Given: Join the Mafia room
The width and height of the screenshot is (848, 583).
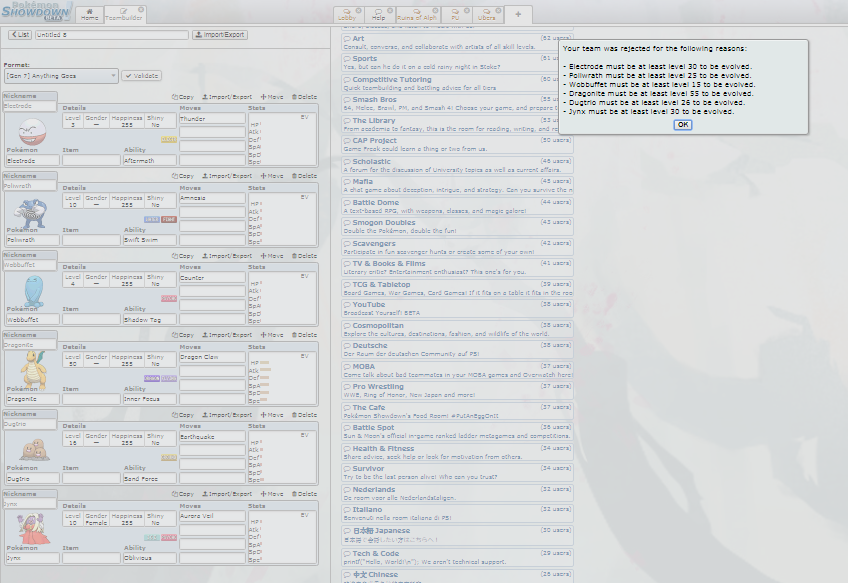Looking at the screenshot, I should [457, 186].
